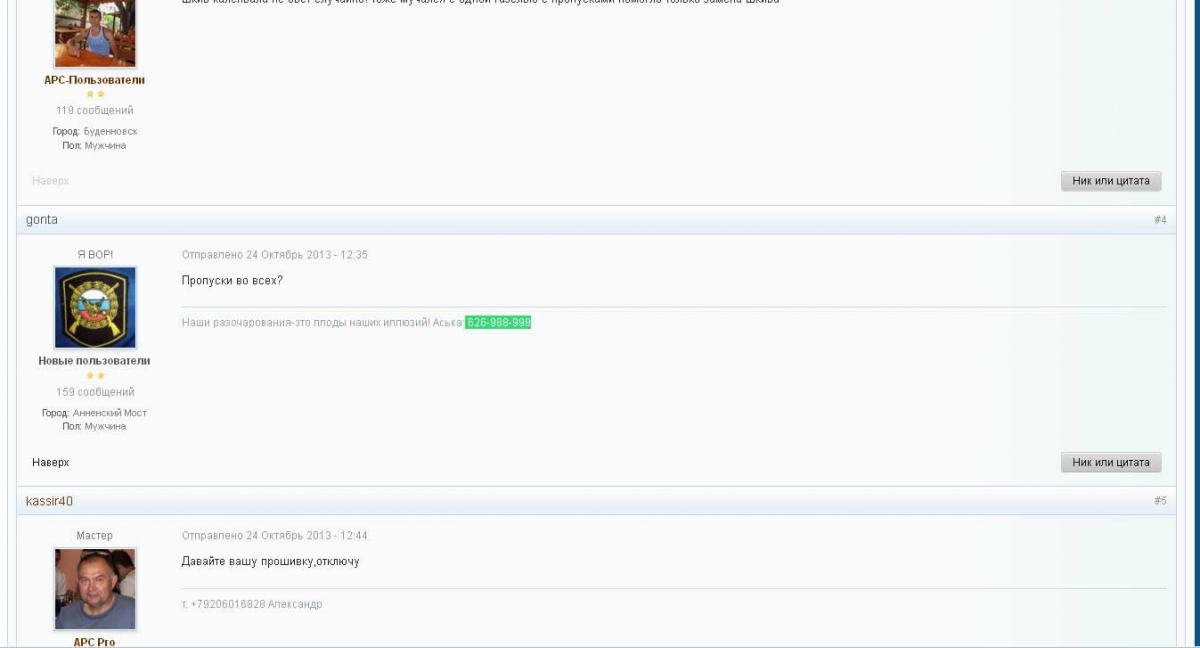Image resolution: width=1200 pixels, height=648 pixels.
Task: Click 'Наверх' in gonta's post
Action: (x=51, y=462)
